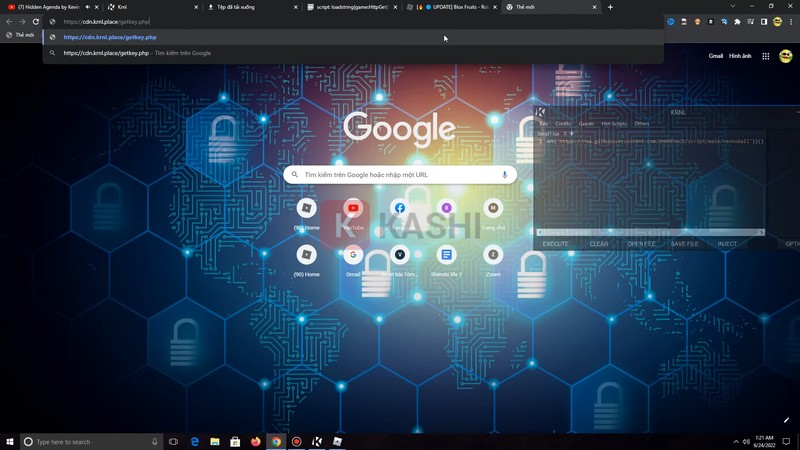Click OPEN FILE in the KRNL window
Viewport: 800px width, 450px height.
(641, 244)
